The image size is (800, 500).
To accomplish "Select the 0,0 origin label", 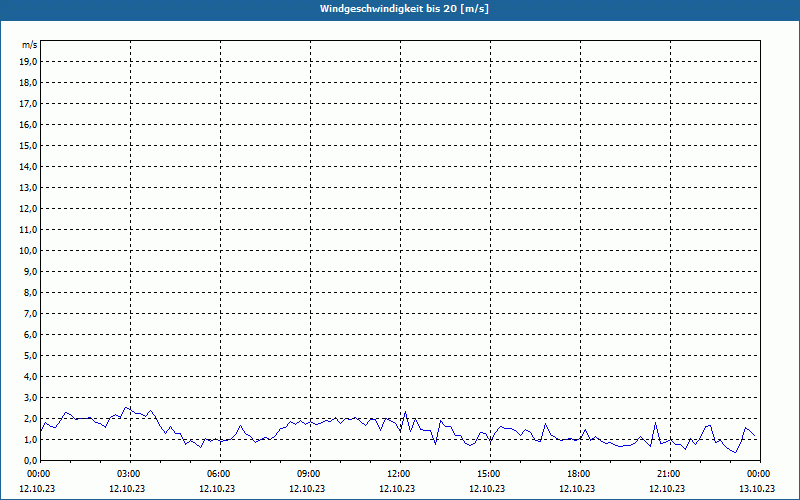I will (32, 460).
